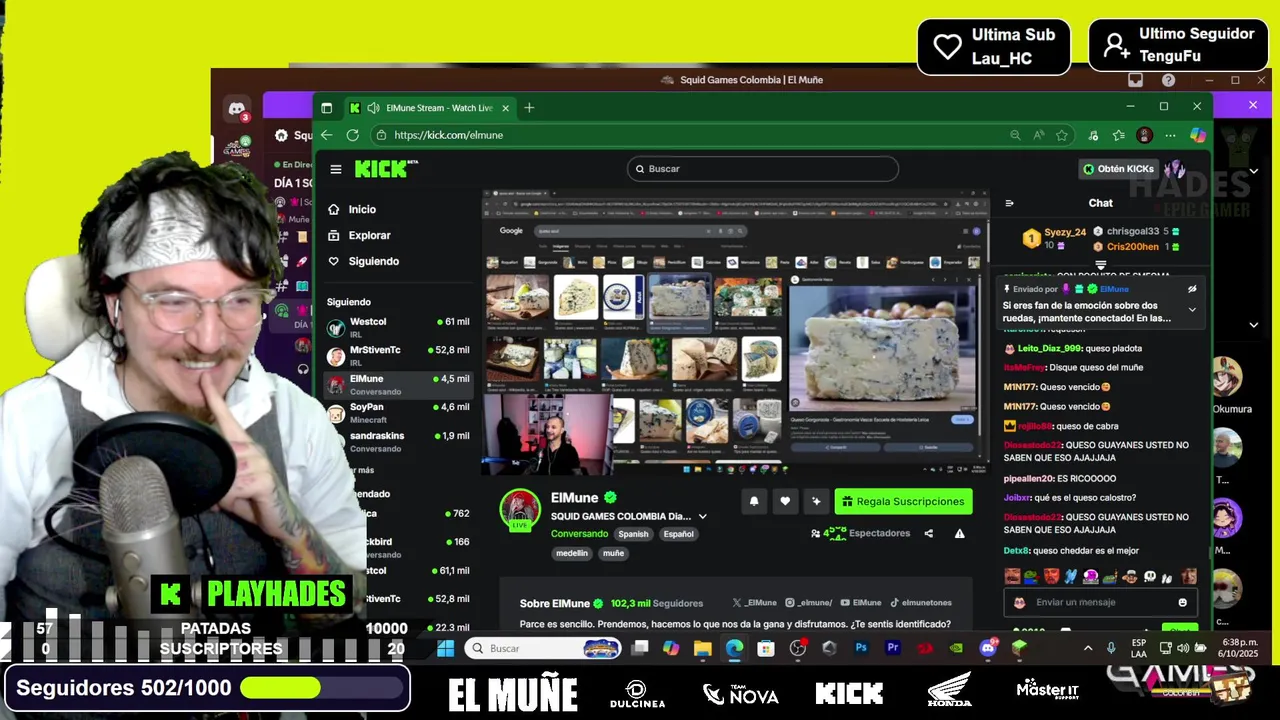The width and height of the screenshot is (1280, 720).
Task: Click the report warning triangle icon
Action: 959,534
